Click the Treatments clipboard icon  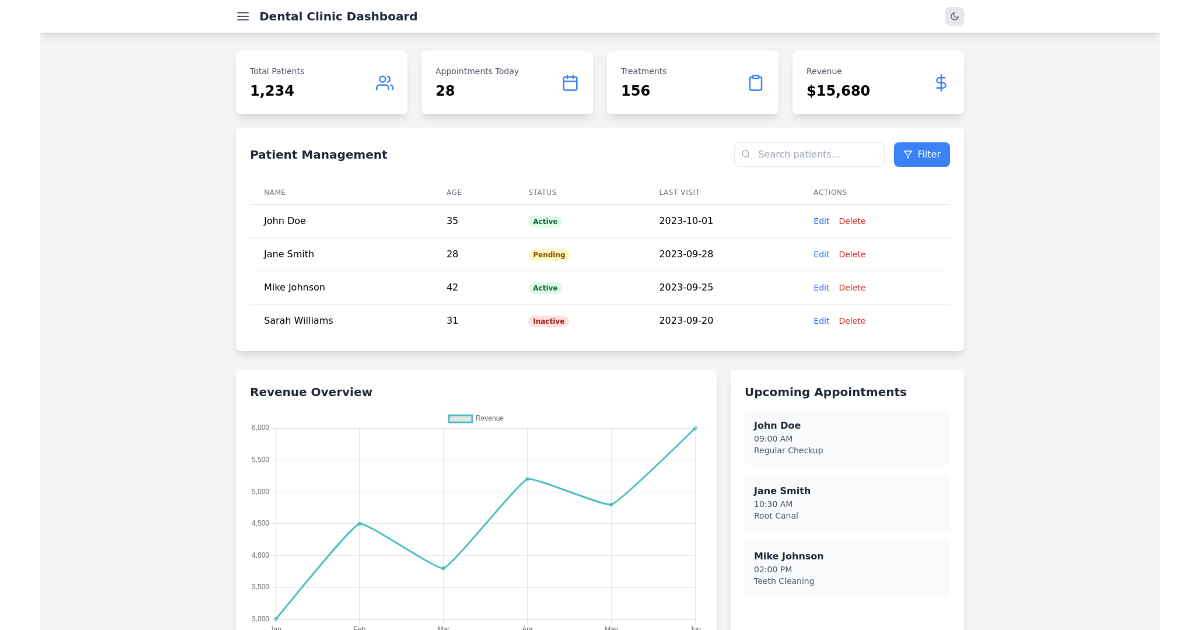tap(755, 83)
